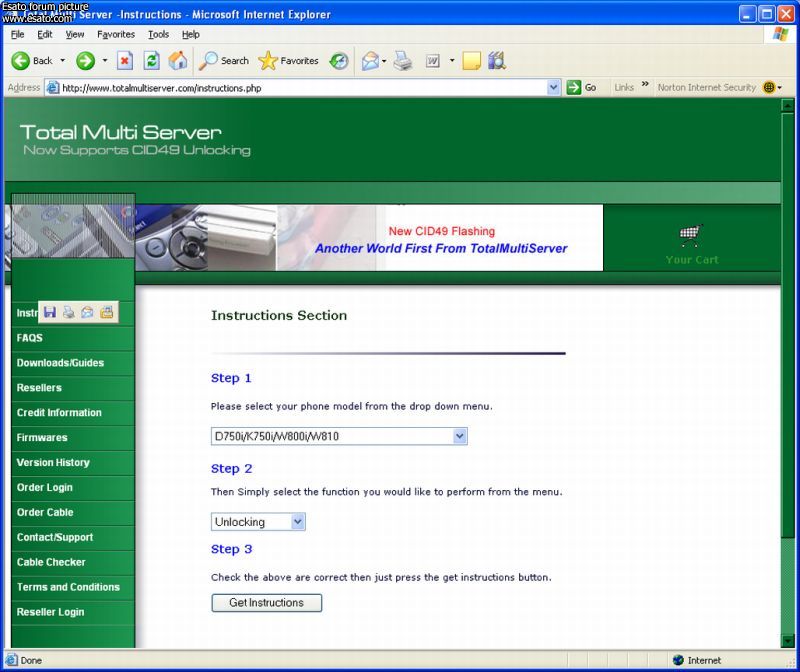Screen dimensions: 800x672
Task: Read Terms and Conditions link
Action: [x=68, y=587]
